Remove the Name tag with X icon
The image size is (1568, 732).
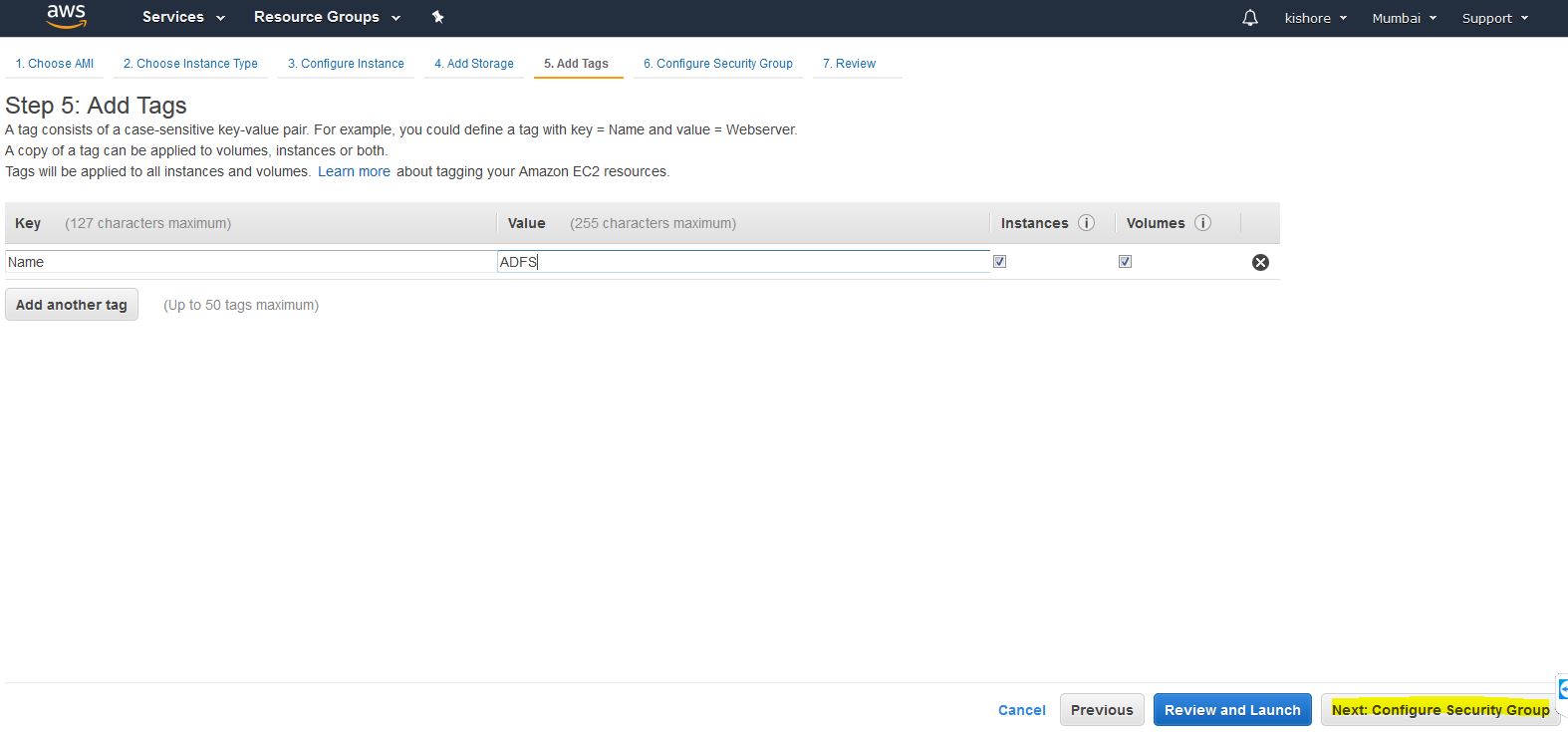coord(1260,262)
